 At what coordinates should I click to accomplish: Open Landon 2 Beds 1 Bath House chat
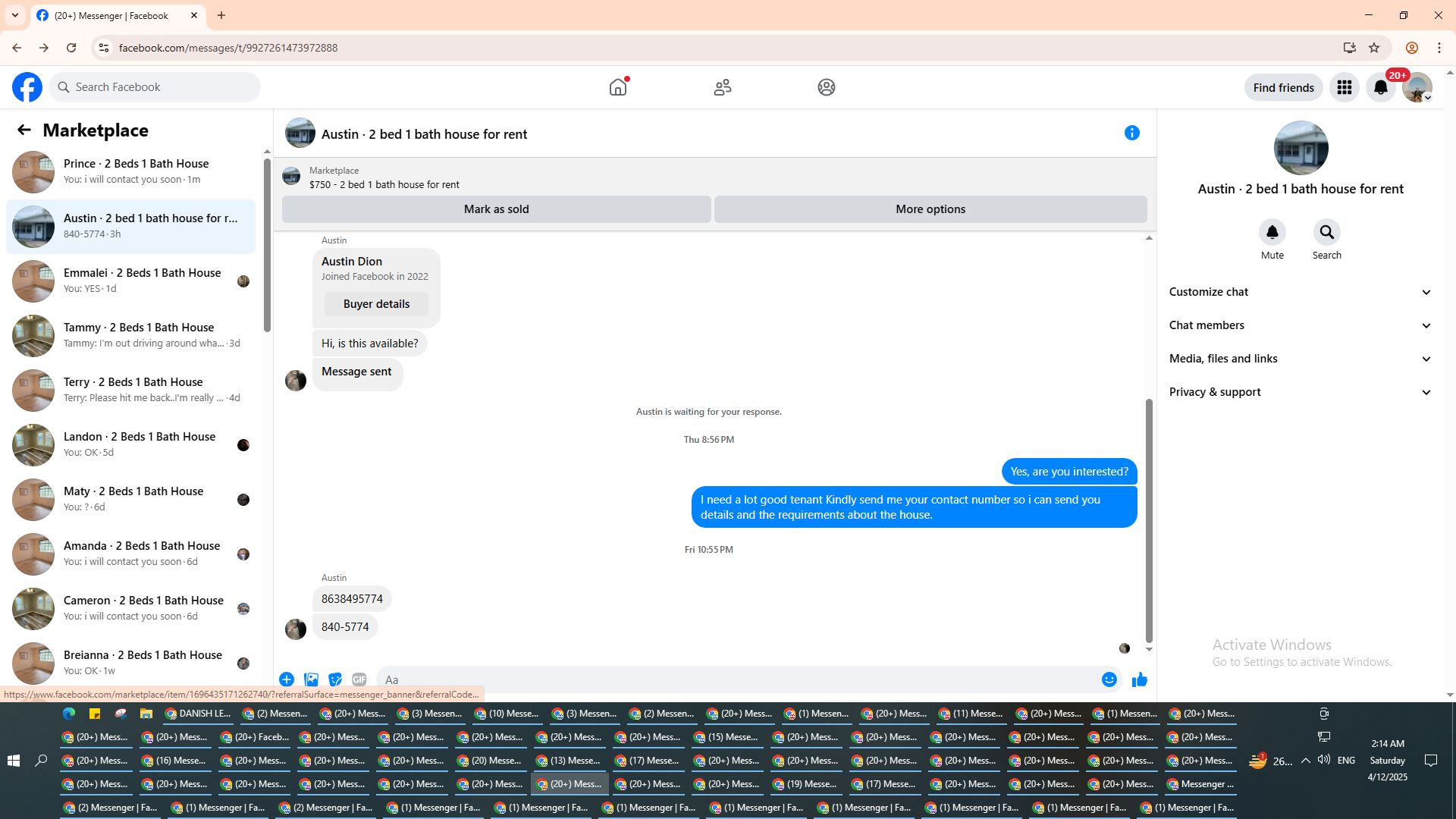click(130, 445)
